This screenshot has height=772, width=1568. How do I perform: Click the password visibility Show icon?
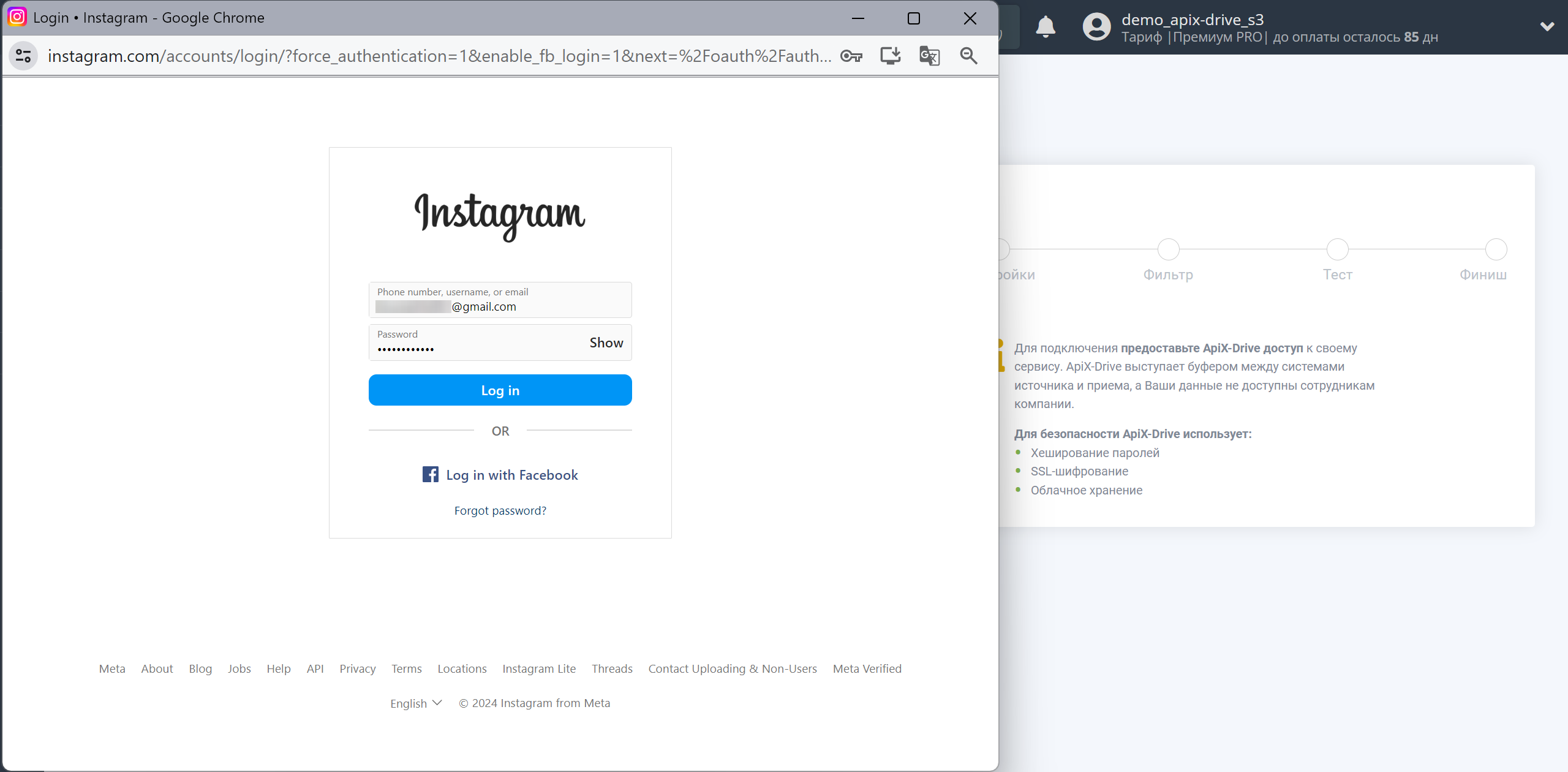(x=607, y=343)
